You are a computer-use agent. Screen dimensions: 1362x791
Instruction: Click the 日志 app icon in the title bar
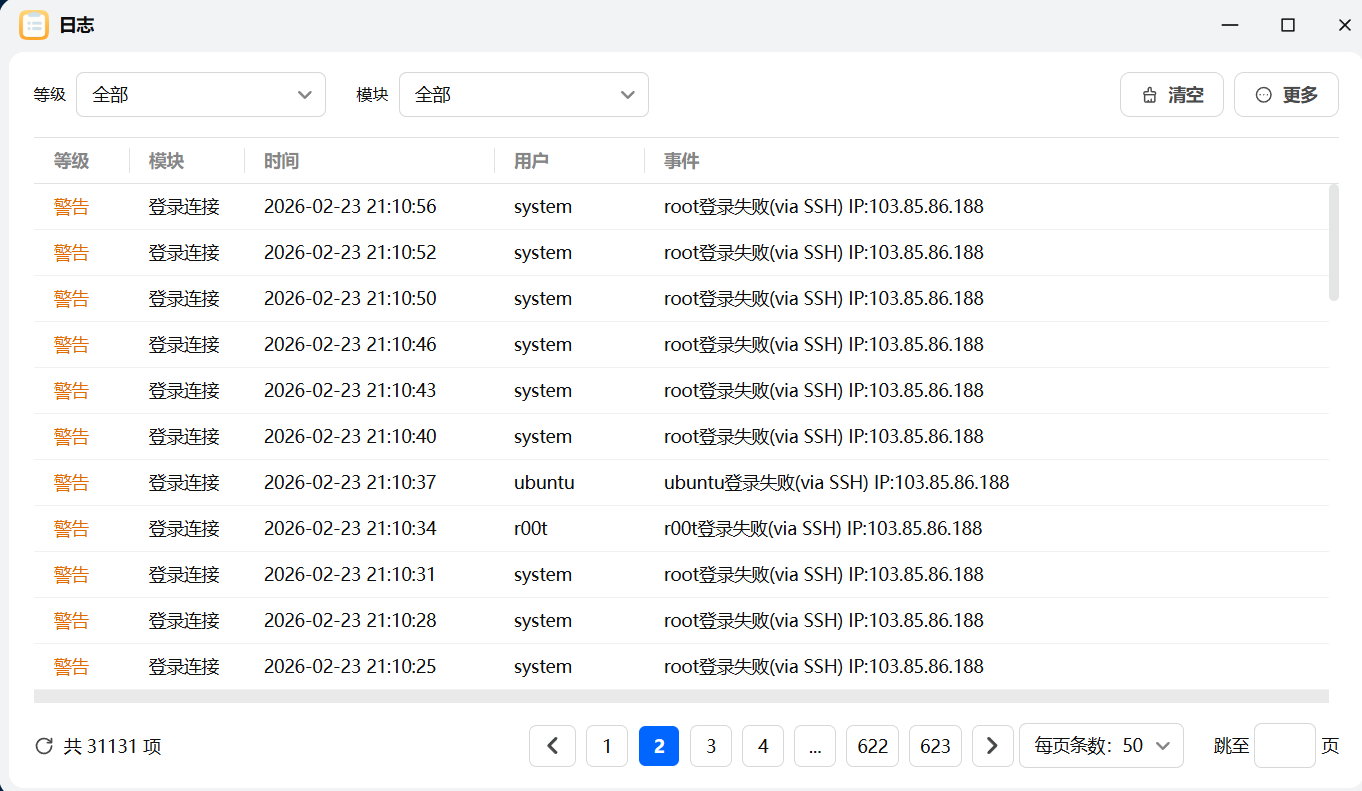[33, 24]
